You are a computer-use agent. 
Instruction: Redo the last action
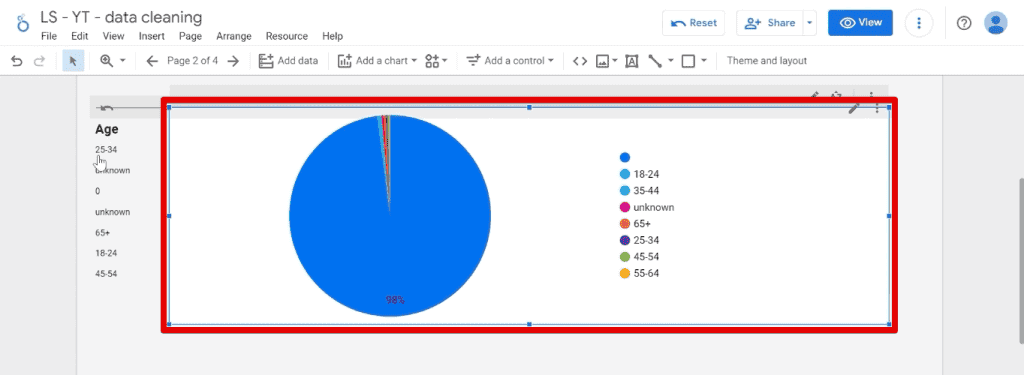(x=39, y=61)
